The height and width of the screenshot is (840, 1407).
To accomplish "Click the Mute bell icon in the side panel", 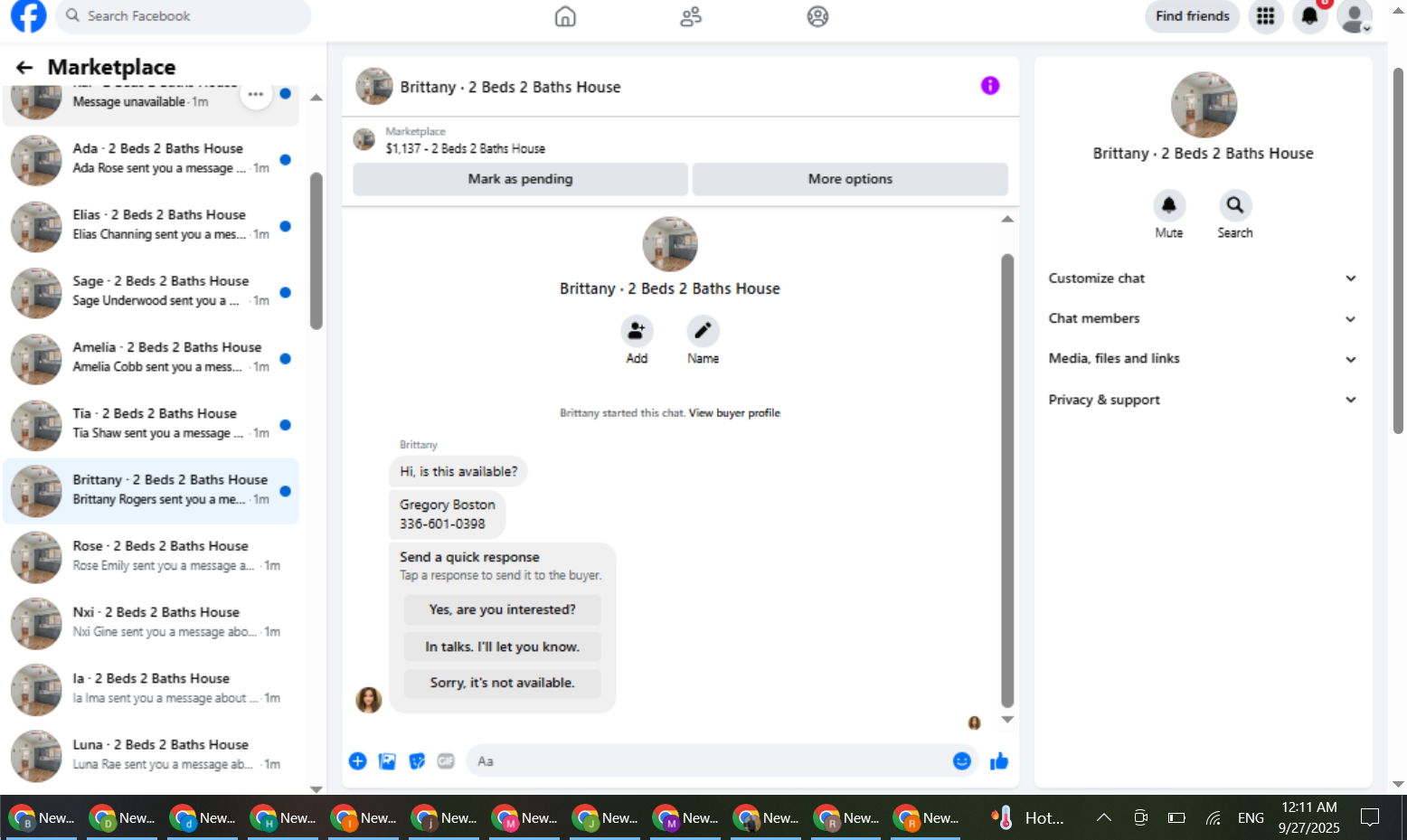I will point(1168,205).
